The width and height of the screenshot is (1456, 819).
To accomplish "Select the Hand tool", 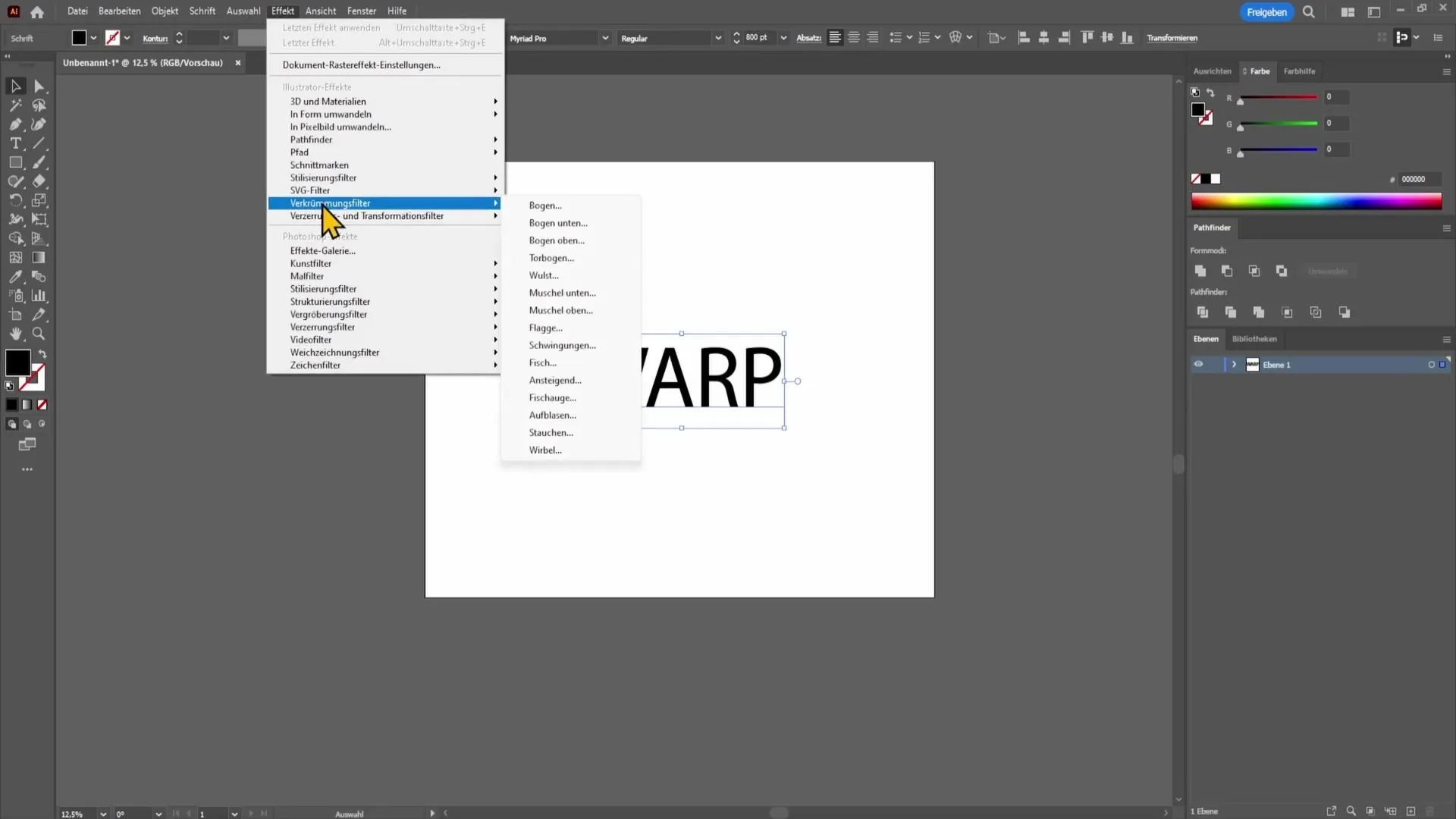I will (16, 334).
